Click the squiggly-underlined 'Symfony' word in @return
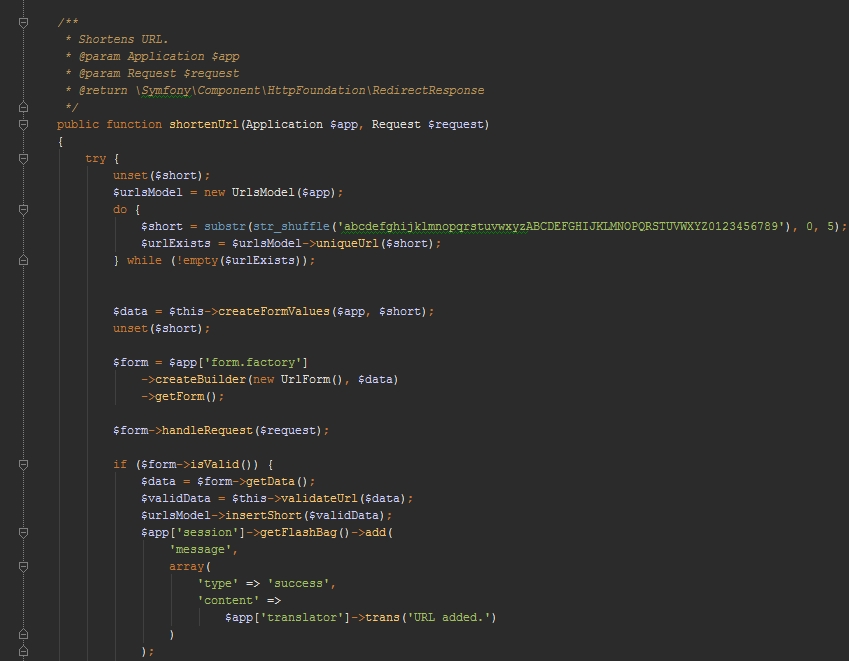 point(166,90)
